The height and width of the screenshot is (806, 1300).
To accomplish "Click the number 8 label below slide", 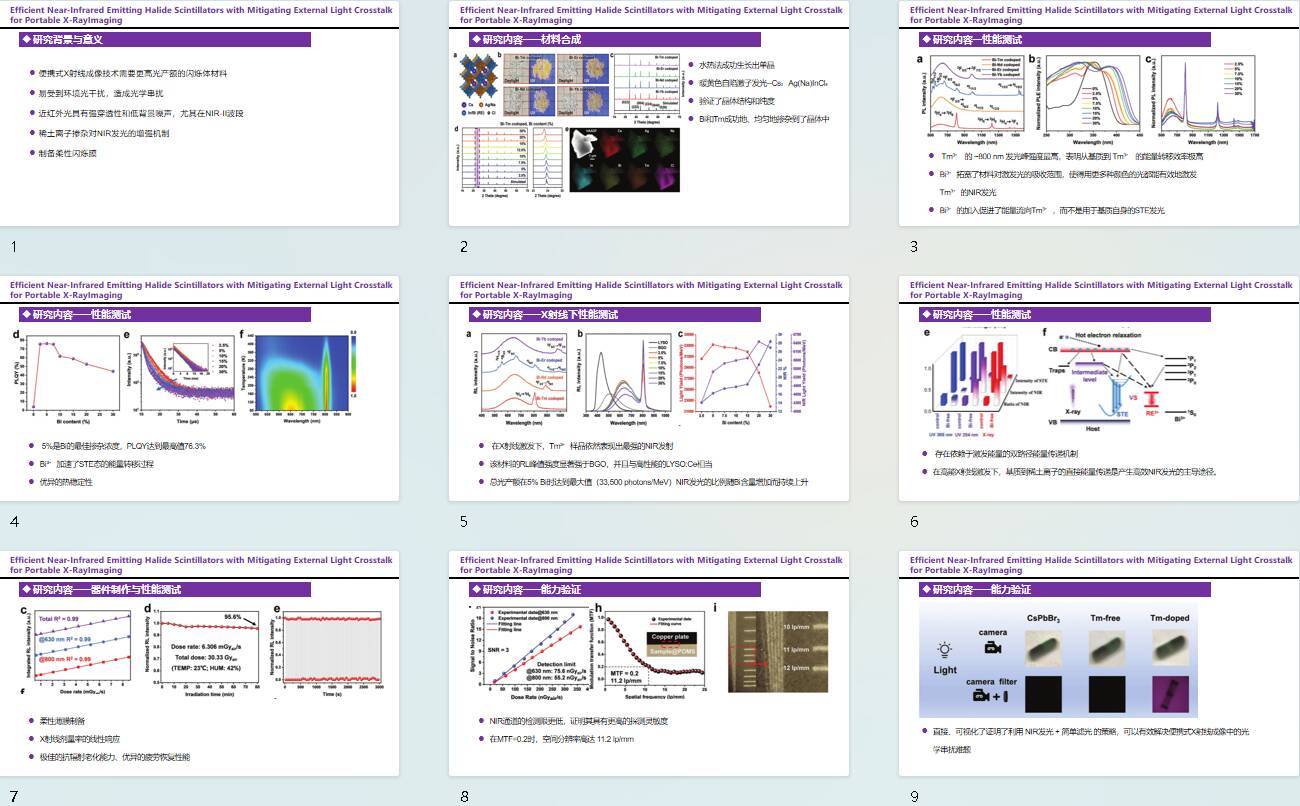I will (464, 796).
